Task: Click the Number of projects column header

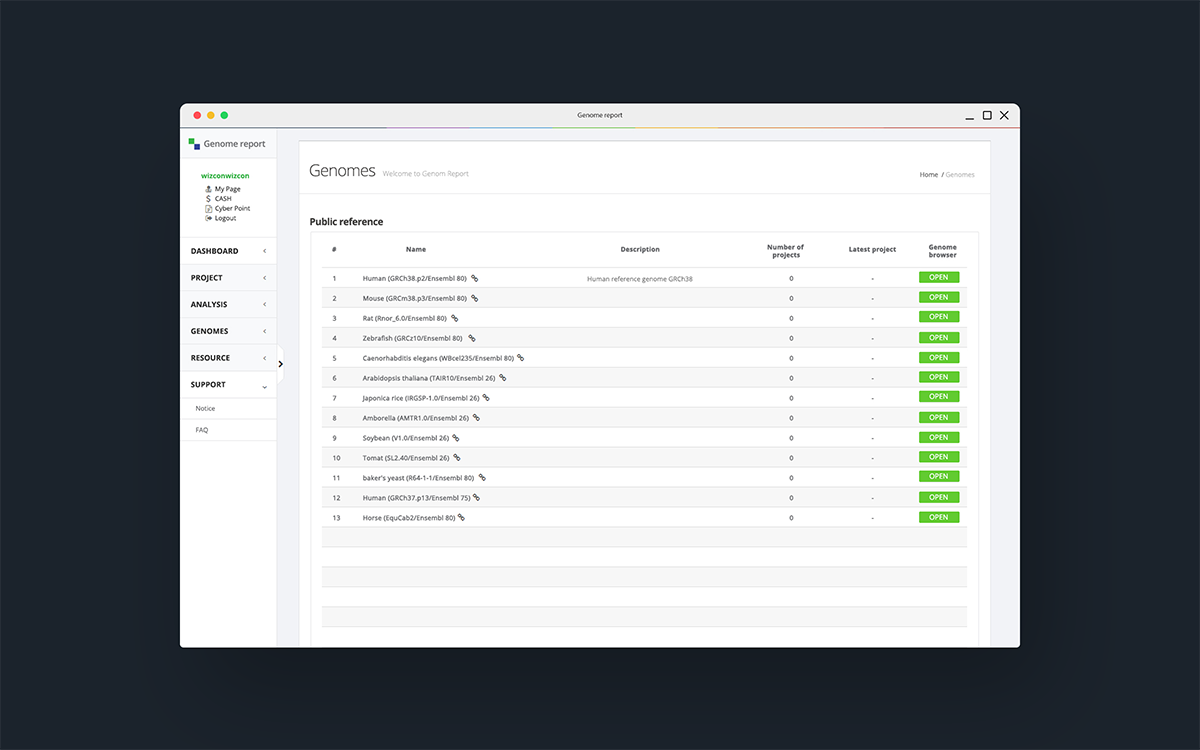Action: point(785,251)
